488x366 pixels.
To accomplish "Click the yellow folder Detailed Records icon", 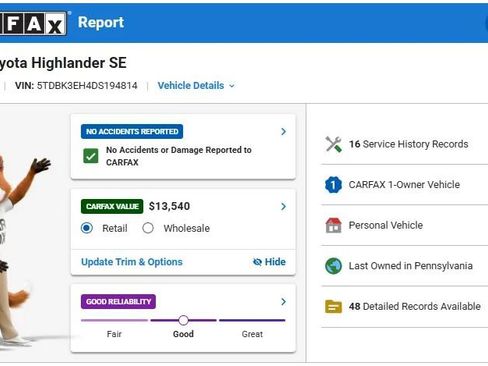I will click(x=333, y=306).
